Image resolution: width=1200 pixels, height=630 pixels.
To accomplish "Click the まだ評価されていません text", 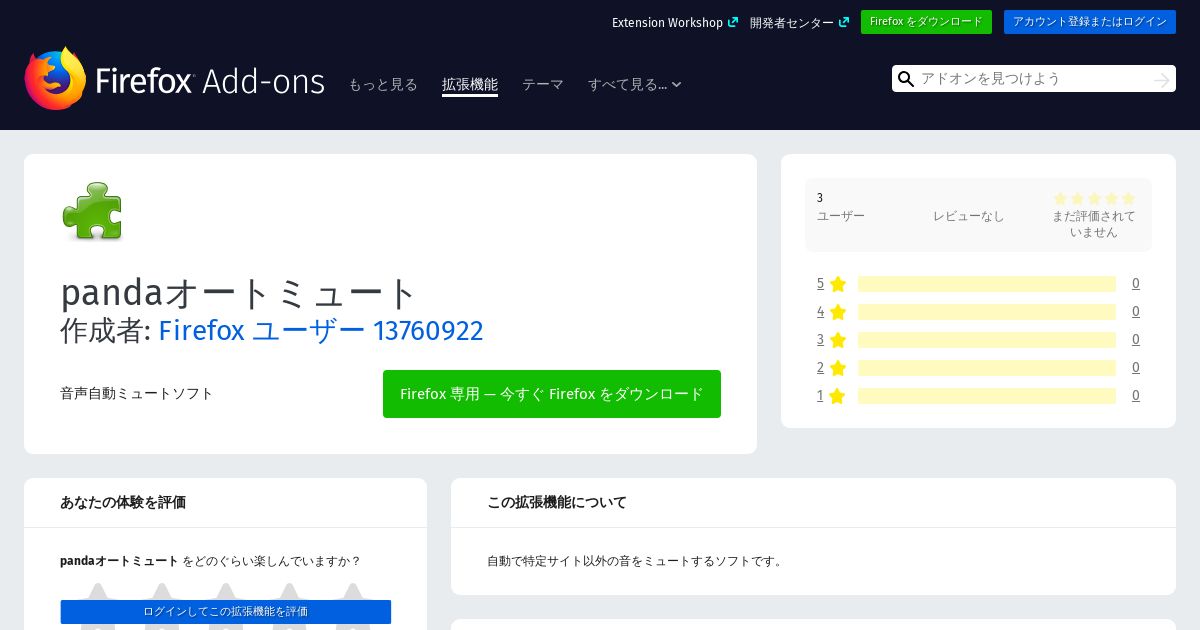I will coord(1094,224).
